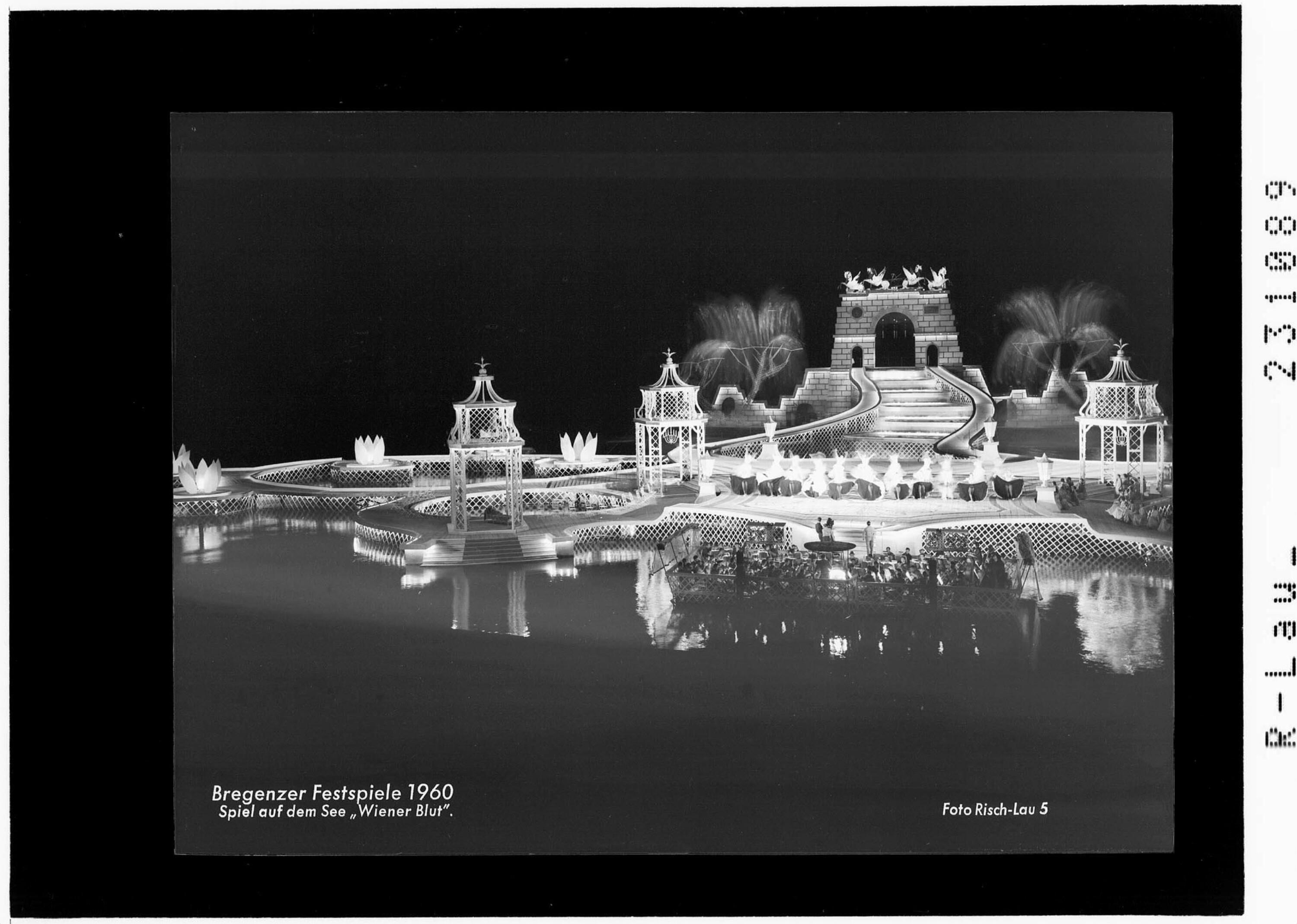Click the lotus flower lamp left of the first pavilion
This screenshot has height=924, width=1297.
[x=370, y=450]
